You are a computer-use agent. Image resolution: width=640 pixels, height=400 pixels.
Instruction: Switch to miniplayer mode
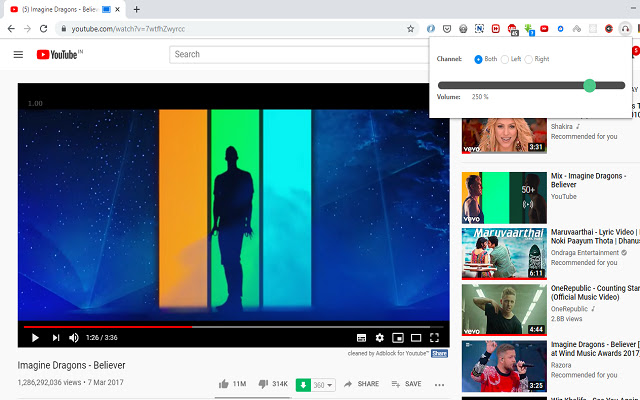click(398, 338)
